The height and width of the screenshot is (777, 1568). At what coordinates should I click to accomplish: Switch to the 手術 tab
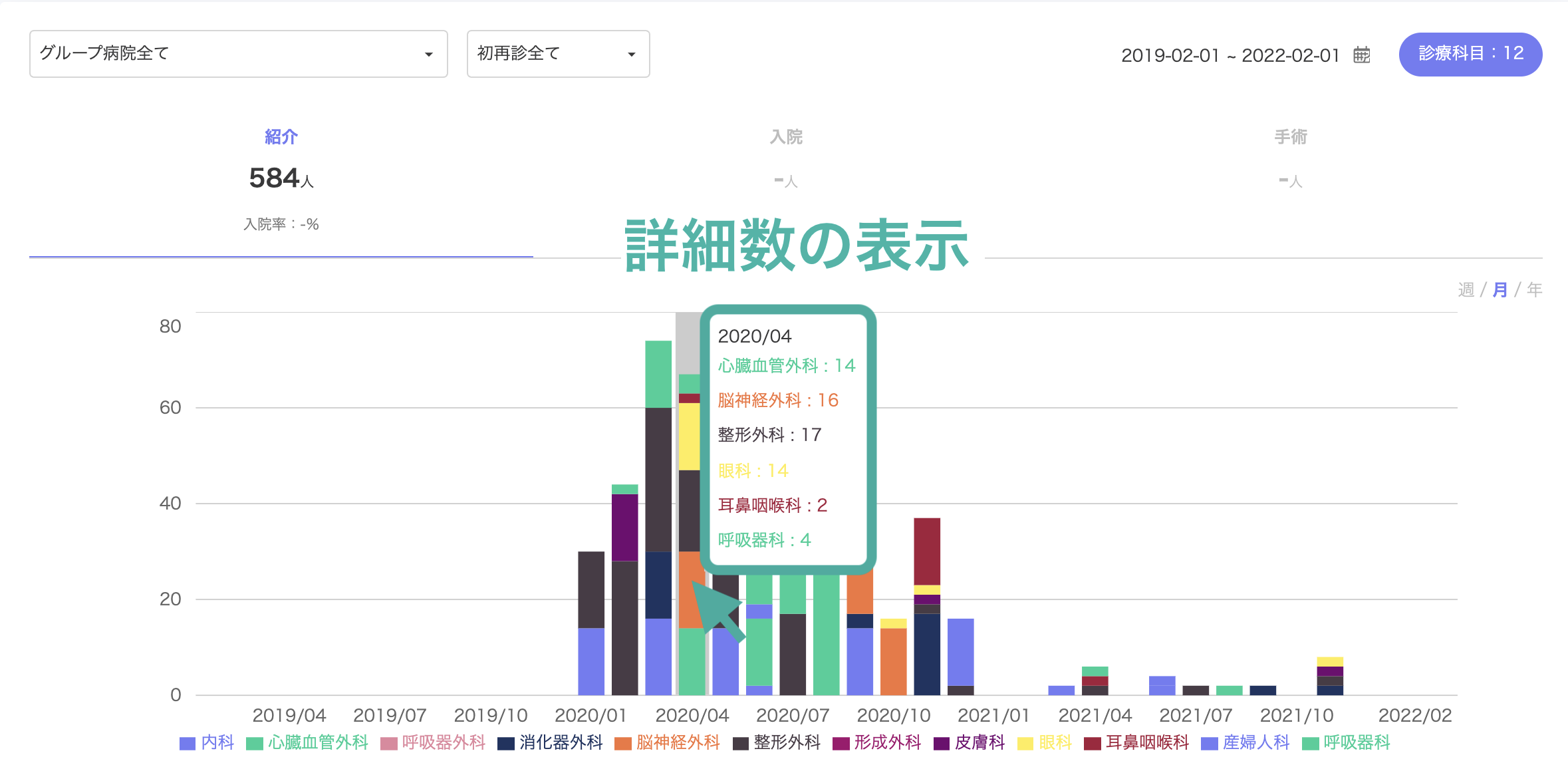coord(1290,137)
